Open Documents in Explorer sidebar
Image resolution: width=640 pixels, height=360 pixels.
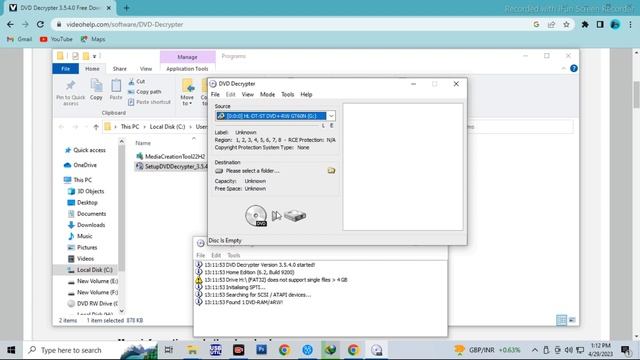click(x=87, y=213)
